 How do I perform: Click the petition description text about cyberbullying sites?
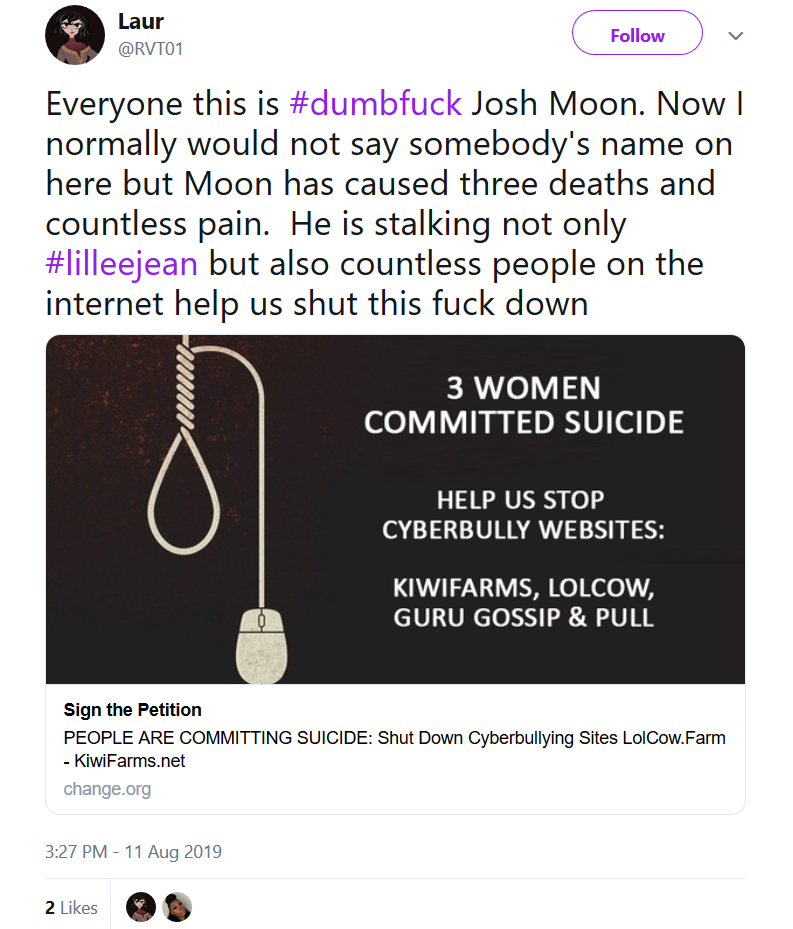coord(394,749)
